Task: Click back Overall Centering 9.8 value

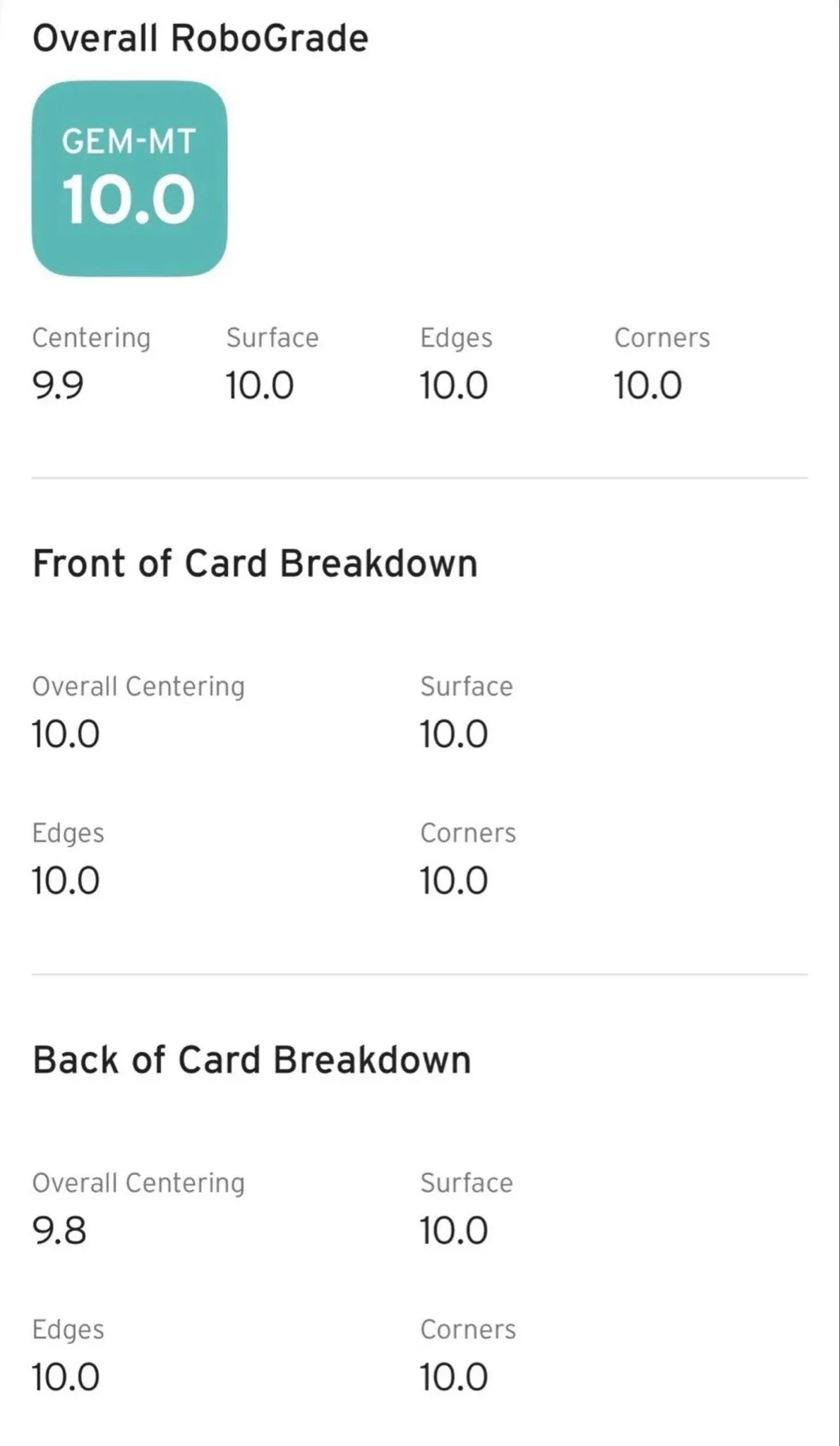Action: 59,1231
